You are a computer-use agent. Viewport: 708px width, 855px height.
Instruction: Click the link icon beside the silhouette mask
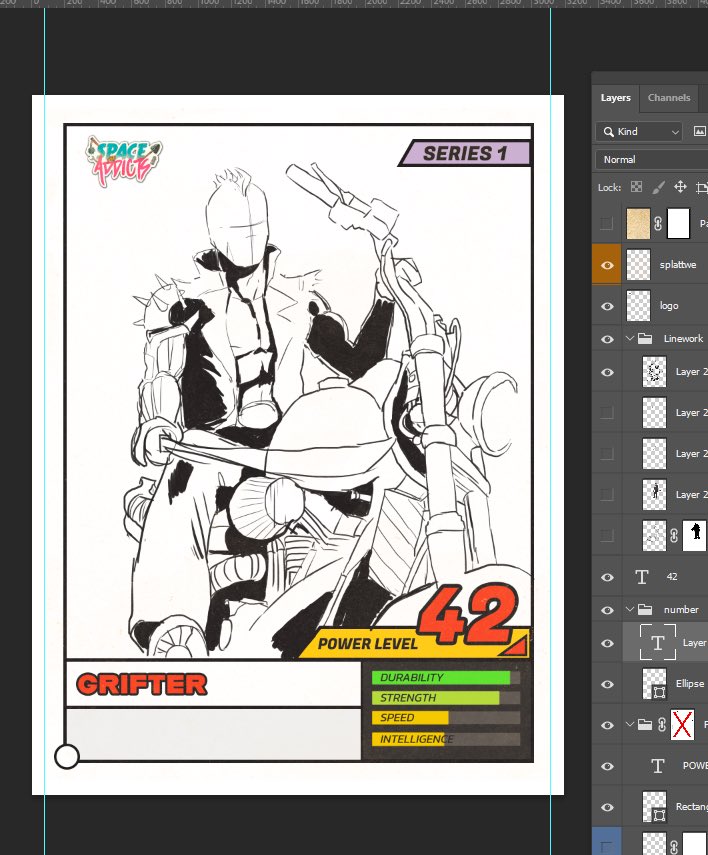coord(674,535)
